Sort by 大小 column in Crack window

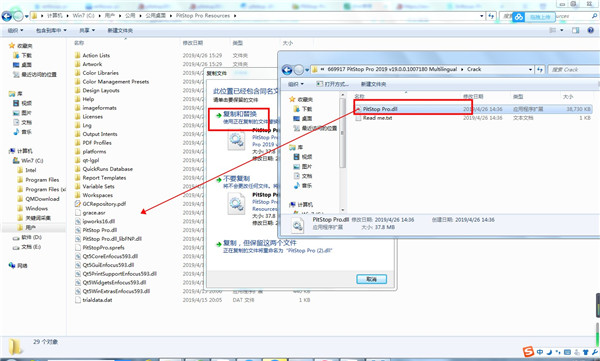point(568,97)
